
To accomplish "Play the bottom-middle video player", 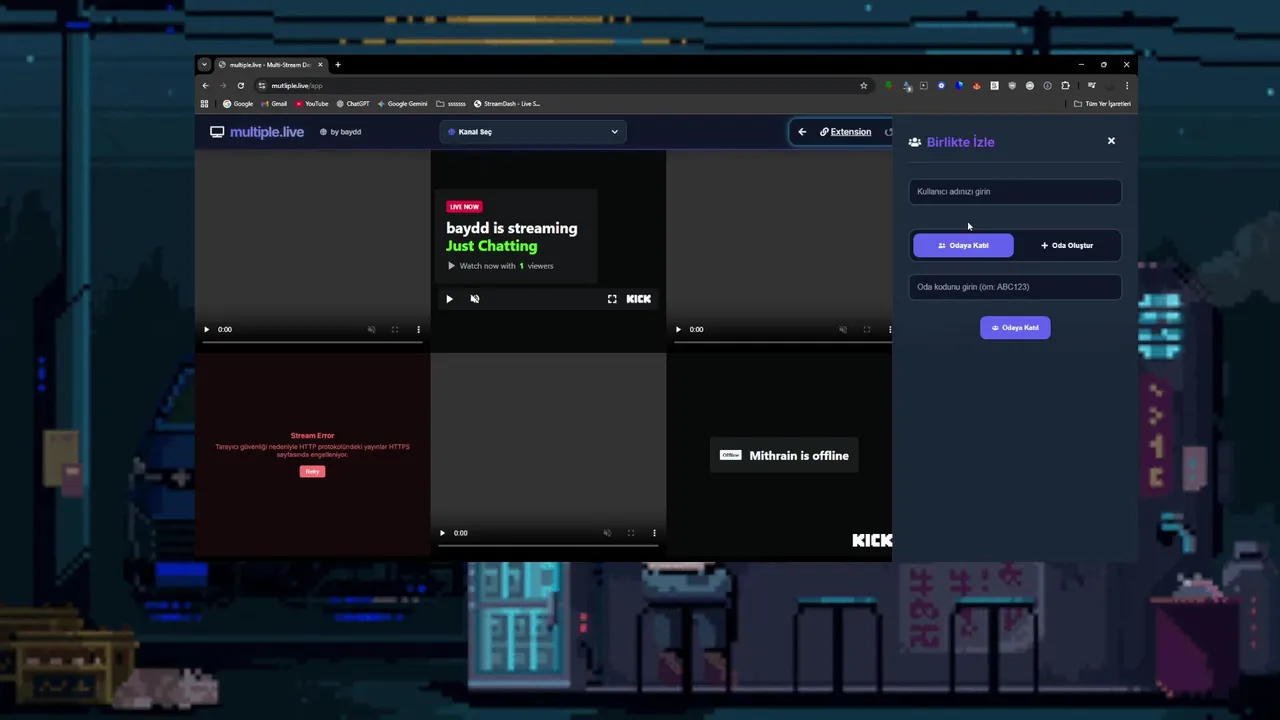I will click(x=442, y=533).
